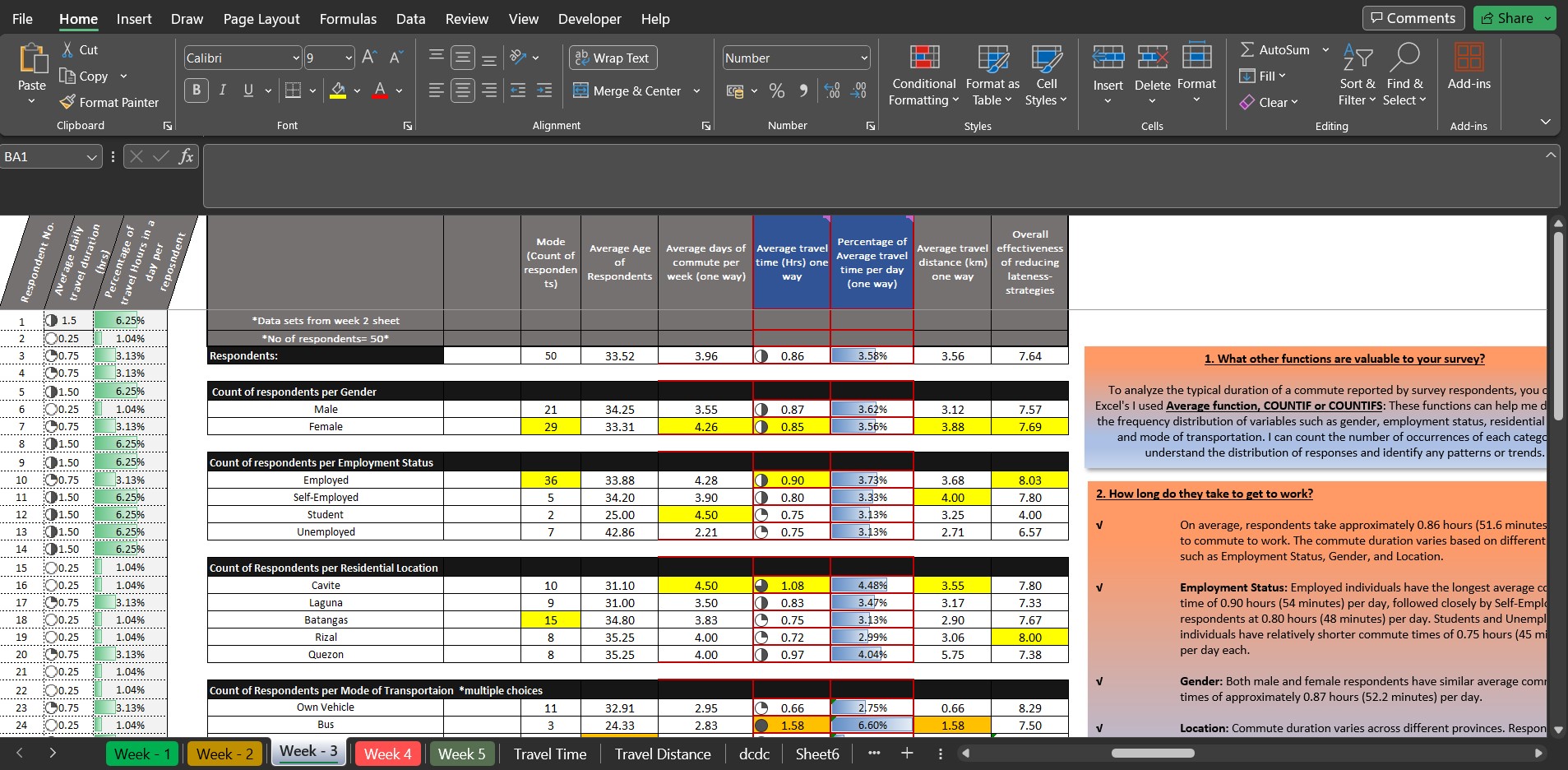Click the Cut scissors icon
The image size is (1568, 770).
(68, 50)
